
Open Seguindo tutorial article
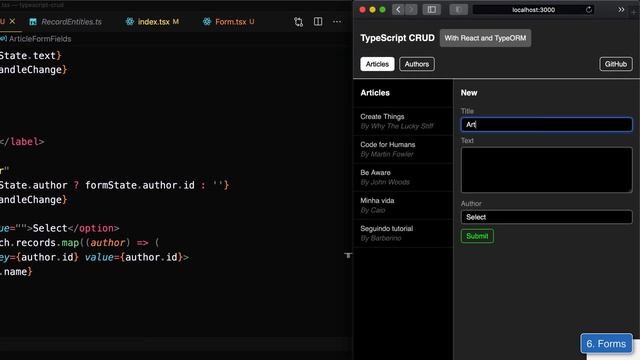coord(403,233)
